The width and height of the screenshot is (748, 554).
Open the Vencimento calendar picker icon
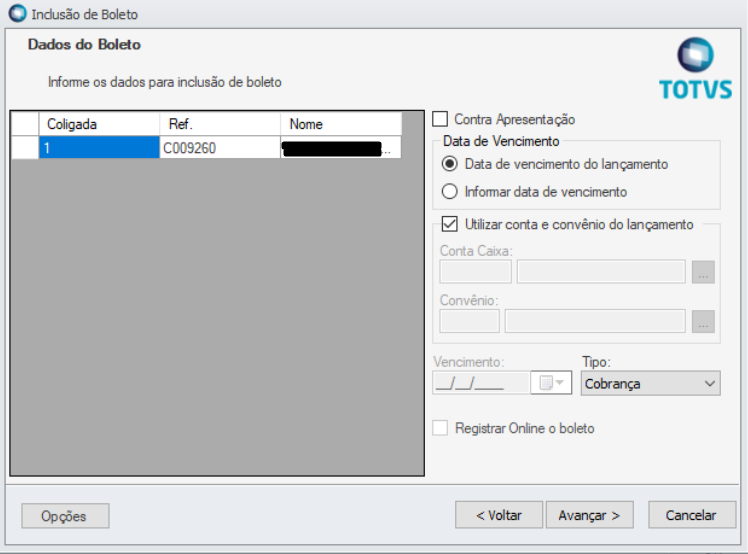(552, 383)
